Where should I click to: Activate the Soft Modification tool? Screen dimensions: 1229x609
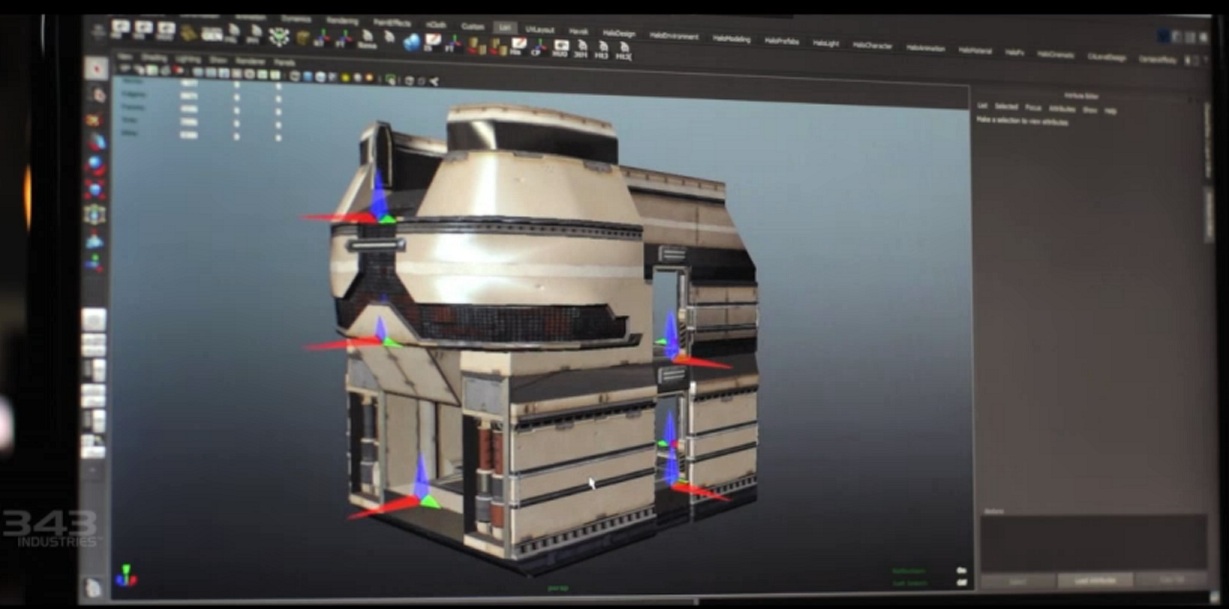[x=95, y=240]
